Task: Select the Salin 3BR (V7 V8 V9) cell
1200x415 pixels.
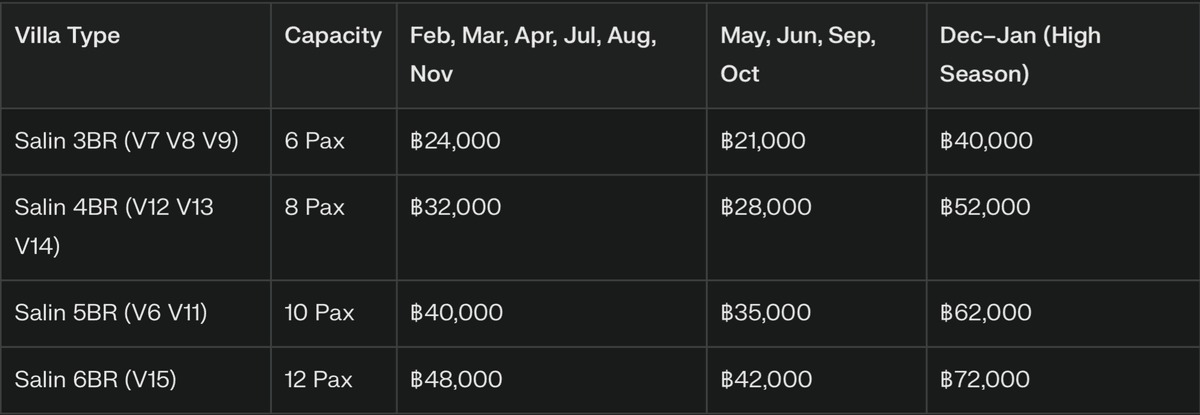Action: [127, 142]
